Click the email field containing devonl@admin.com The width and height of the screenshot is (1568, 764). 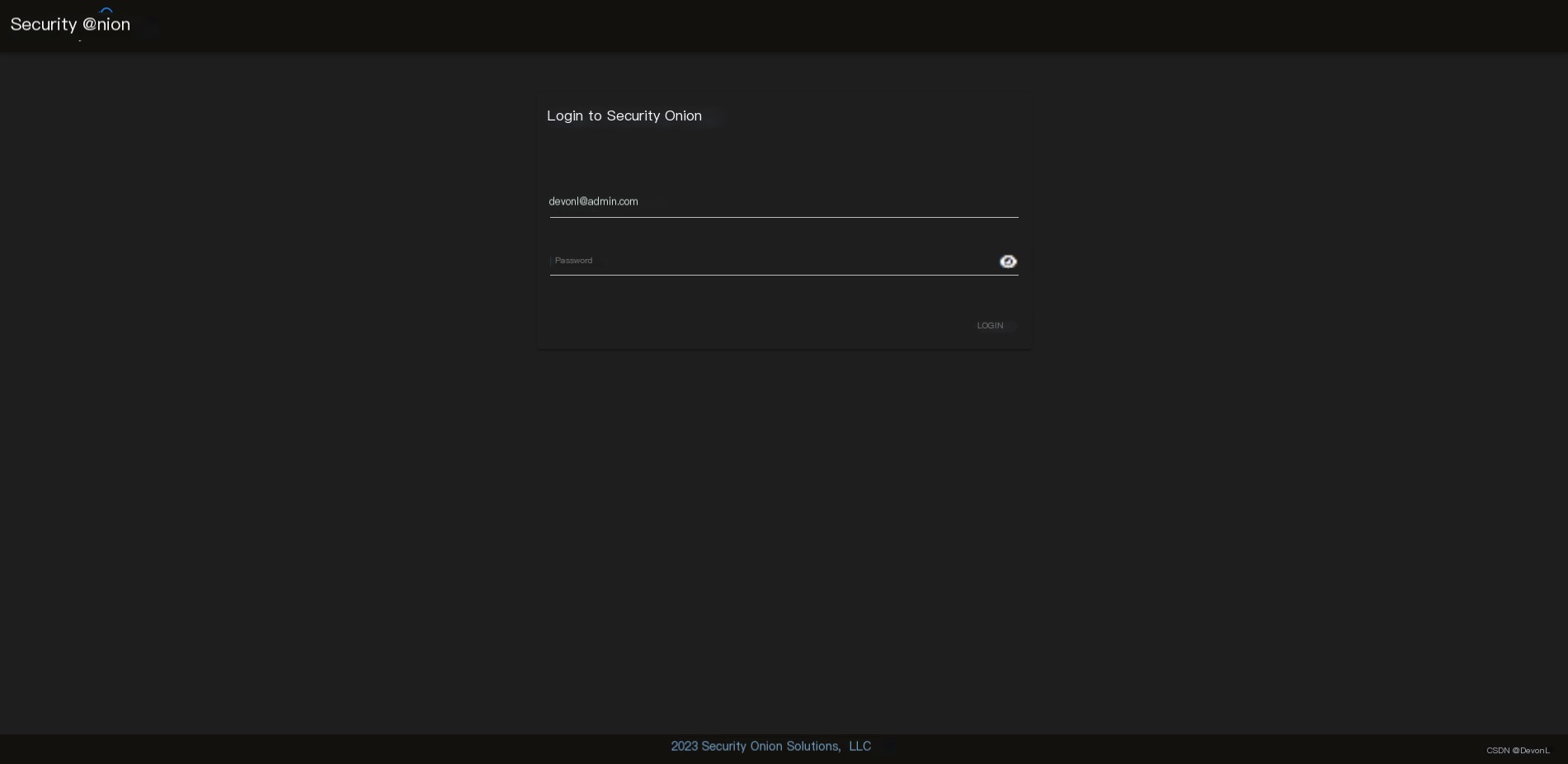tap(784, 202)
